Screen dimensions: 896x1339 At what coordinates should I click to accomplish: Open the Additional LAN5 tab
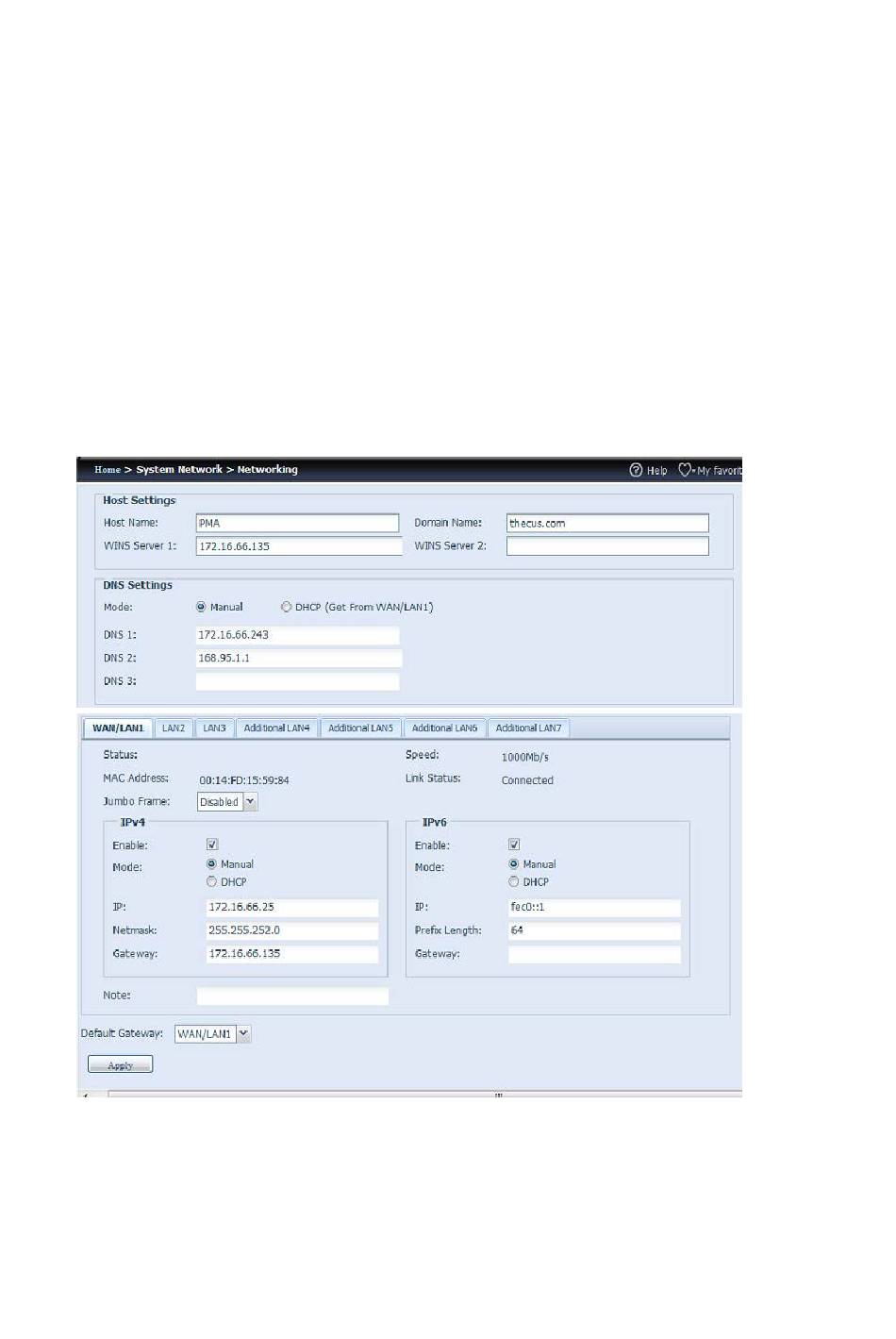[x=360, y=728]
